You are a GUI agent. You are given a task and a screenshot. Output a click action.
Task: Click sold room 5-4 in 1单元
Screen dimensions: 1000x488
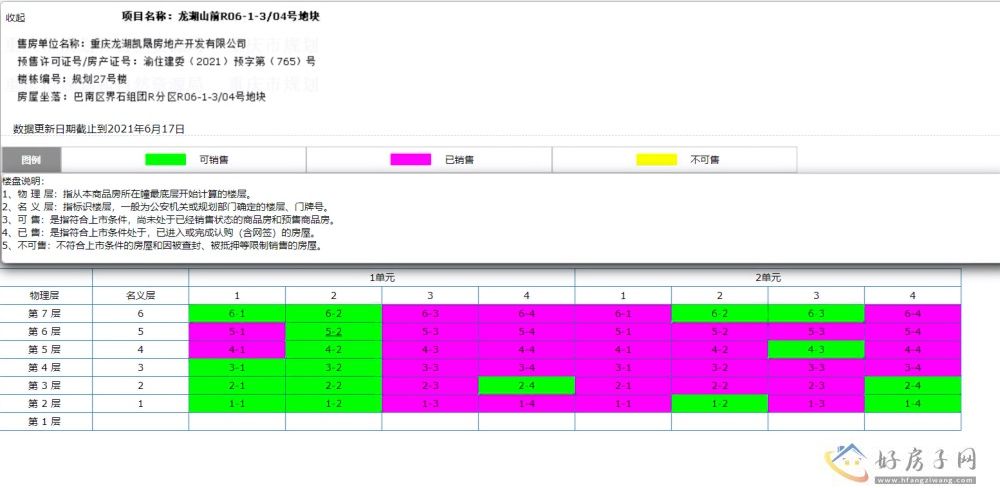(x=526, y=332)
